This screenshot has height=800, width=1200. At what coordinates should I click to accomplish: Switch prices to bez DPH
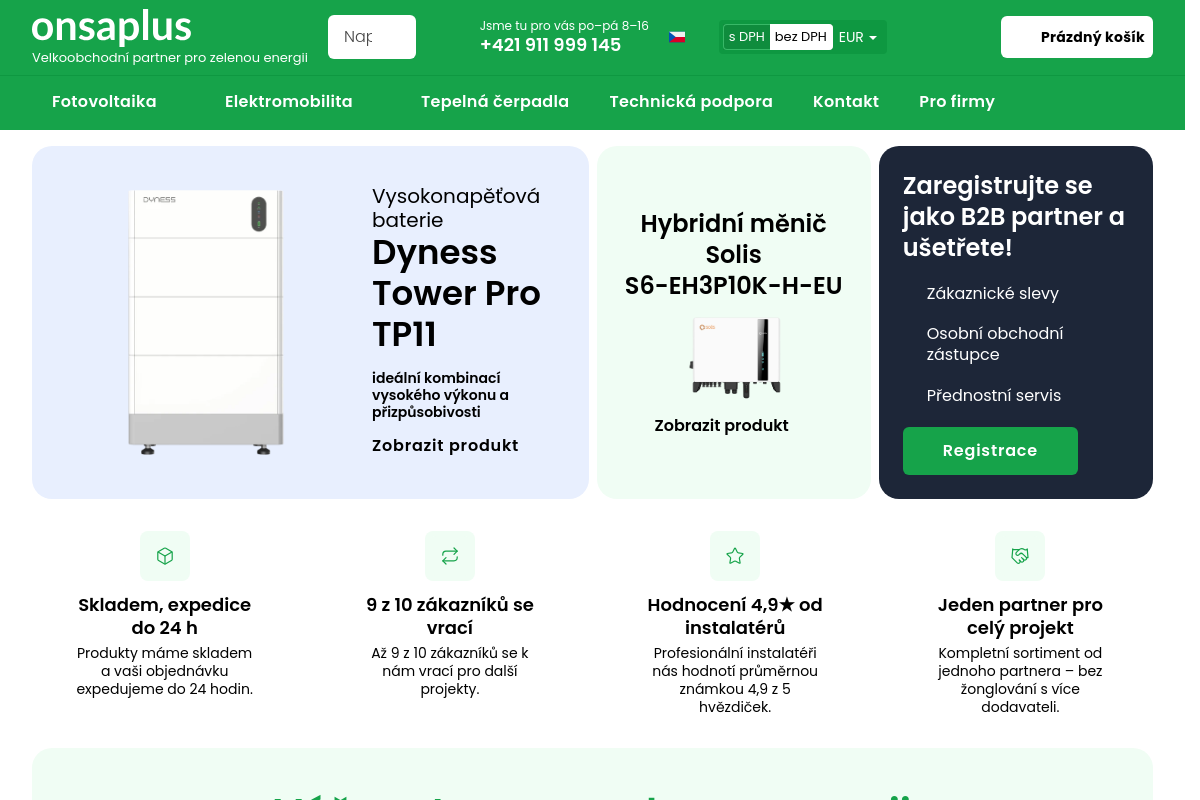[801, 37]
